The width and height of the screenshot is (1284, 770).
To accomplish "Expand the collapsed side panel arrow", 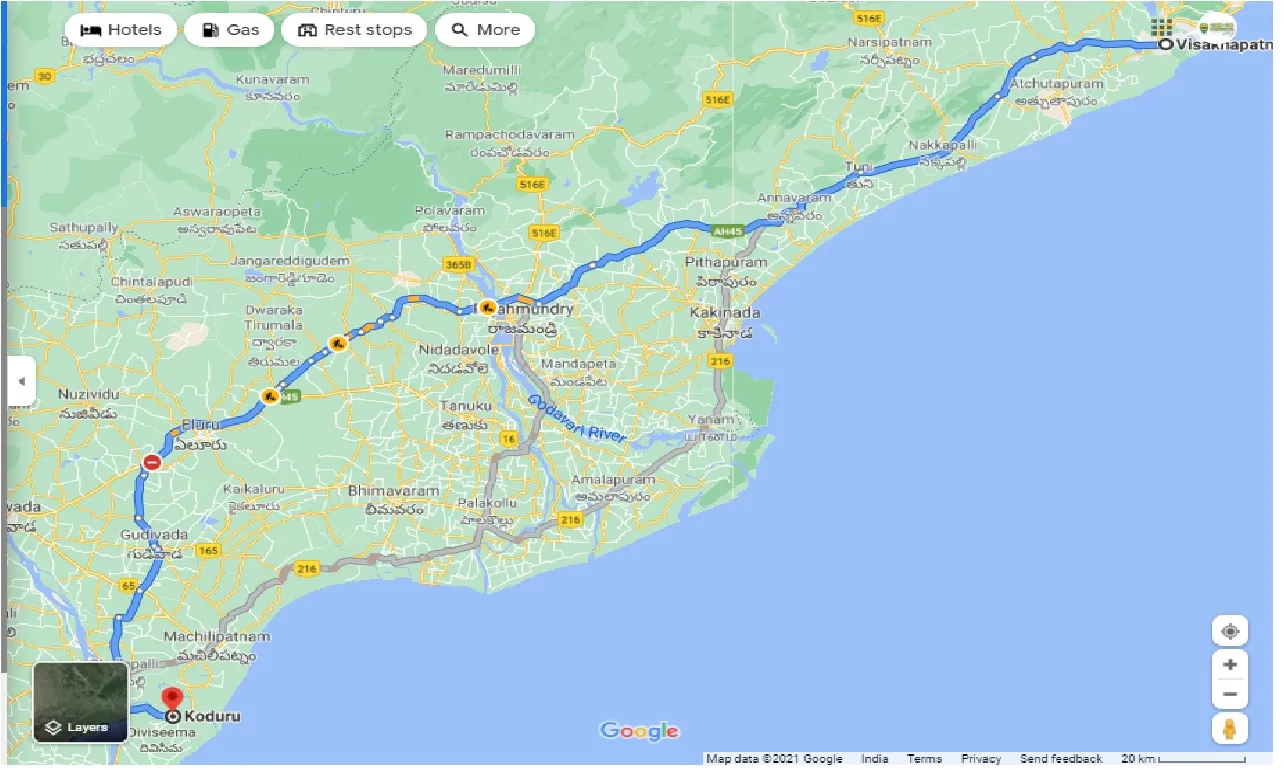I will point(21,382).
